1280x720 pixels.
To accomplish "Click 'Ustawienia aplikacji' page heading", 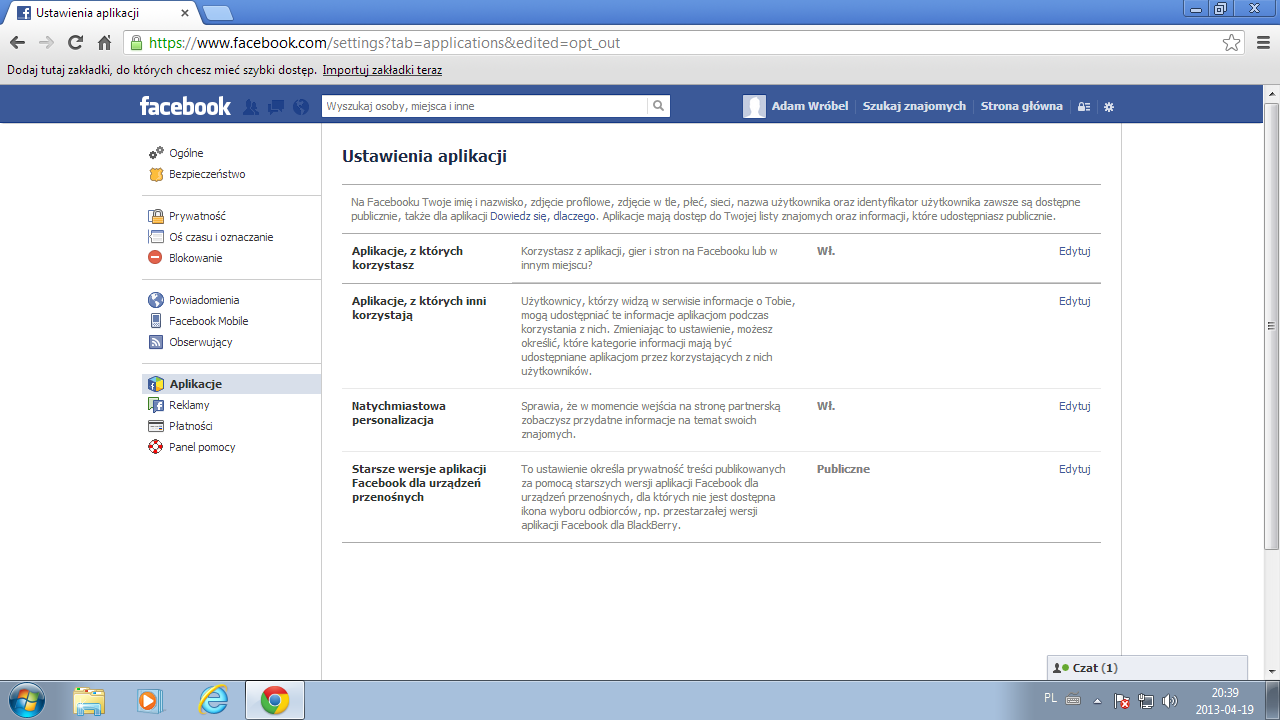I will click(x=424, y=156).
